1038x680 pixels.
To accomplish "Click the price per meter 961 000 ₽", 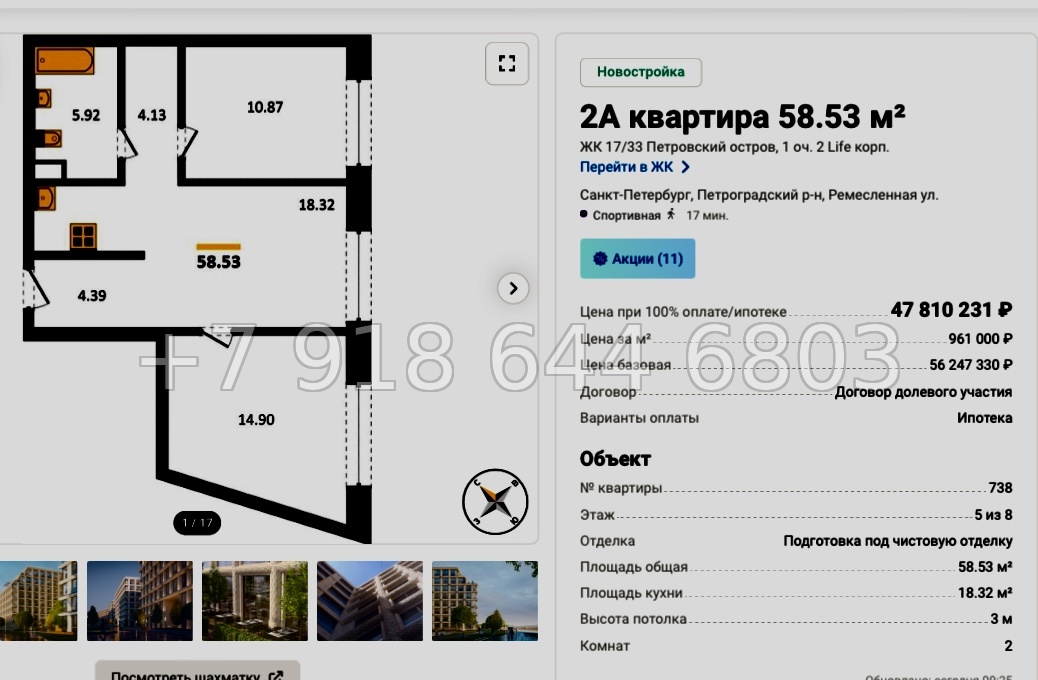I will coord(980,338).
